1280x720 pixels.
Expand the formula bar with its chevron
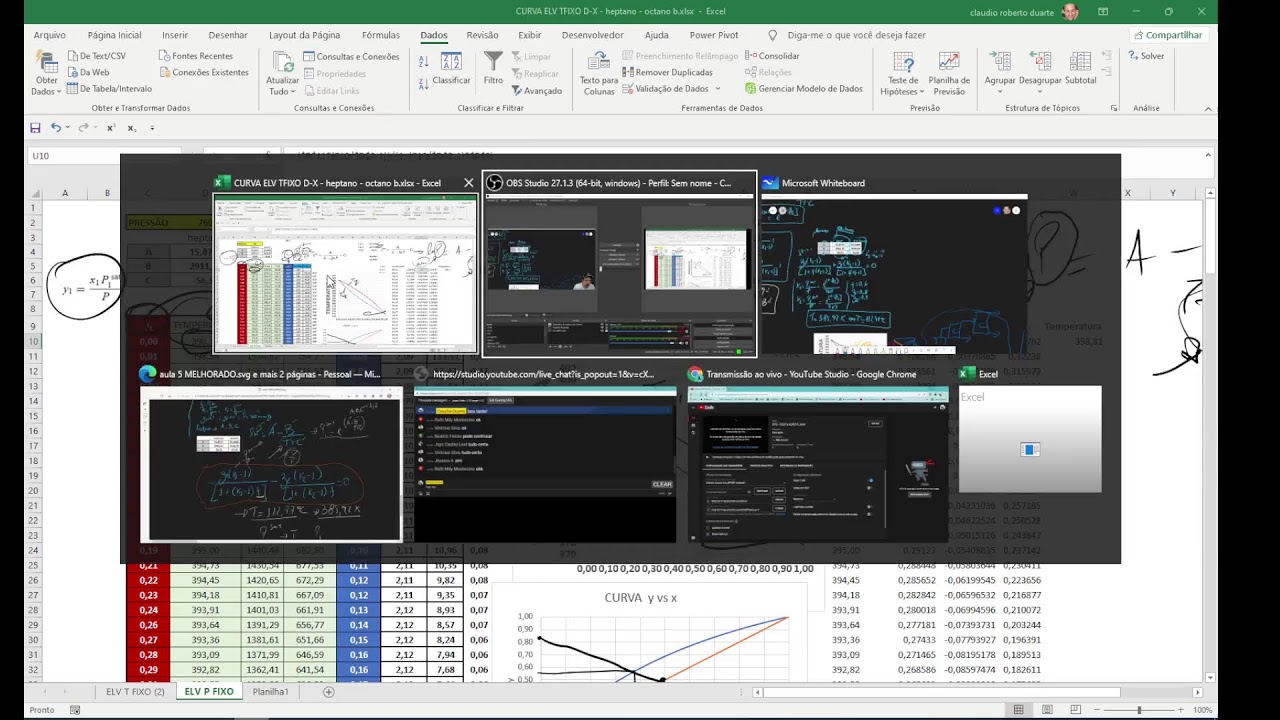click(1209, 156)
